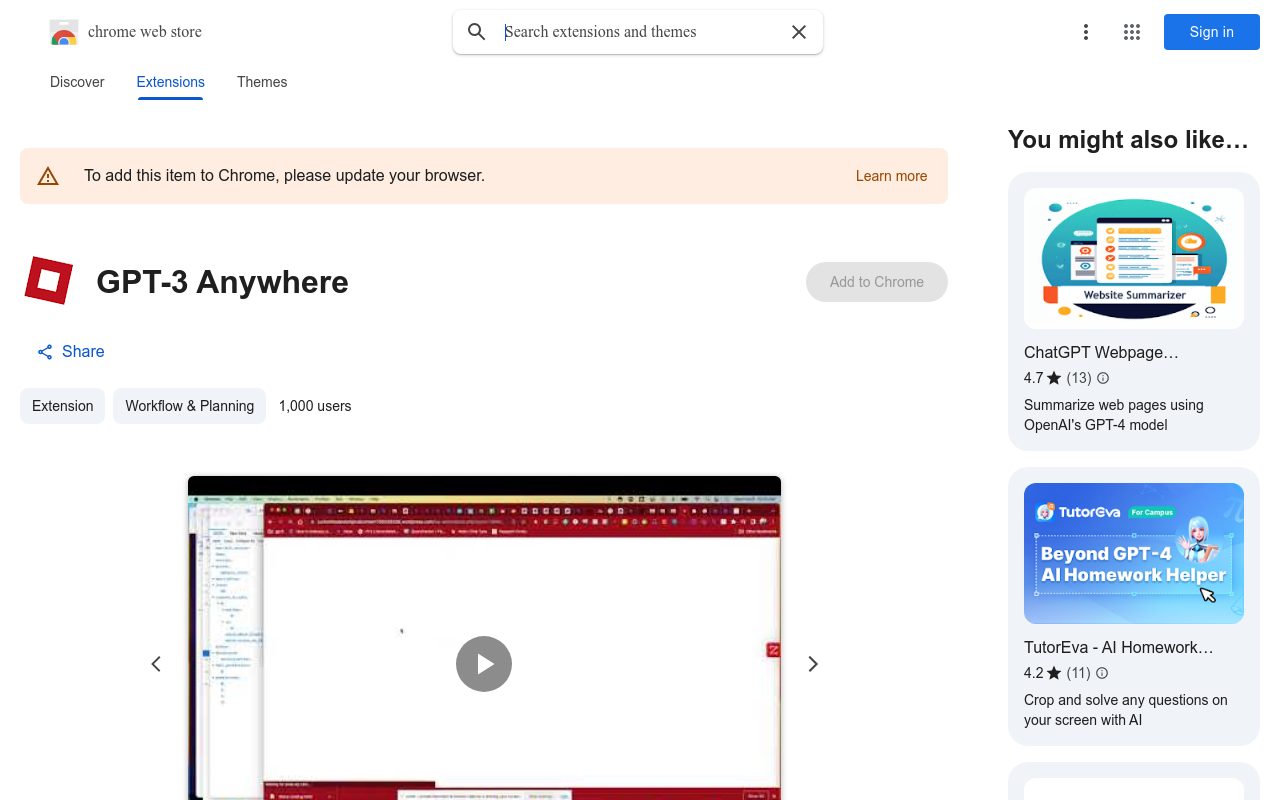Click the info icon beside rating (11)
Viewport: 1280px width, 800px height.
pos(1102,673)
